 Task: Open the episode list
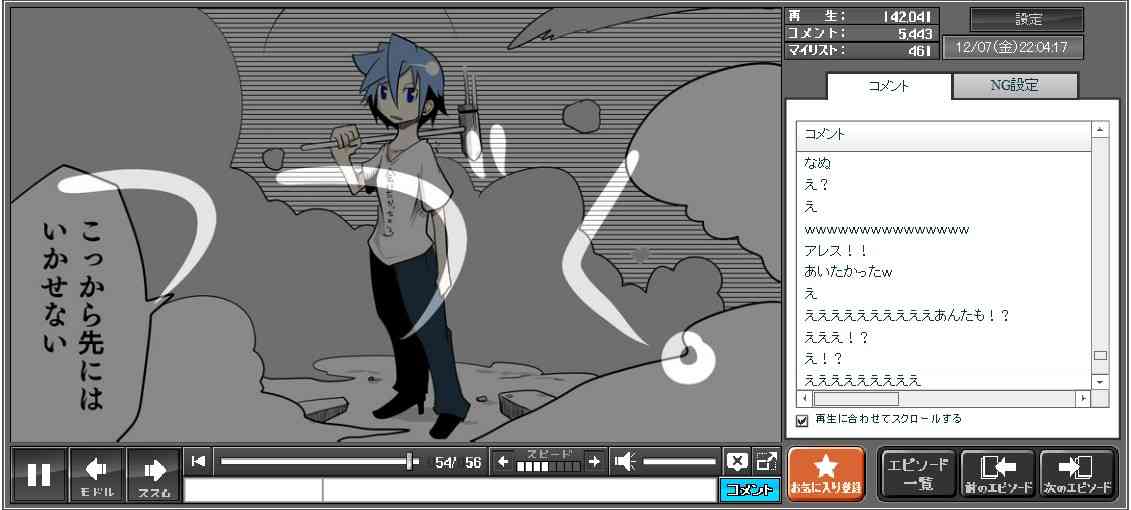pyautogui.click(x=917, y=474)
